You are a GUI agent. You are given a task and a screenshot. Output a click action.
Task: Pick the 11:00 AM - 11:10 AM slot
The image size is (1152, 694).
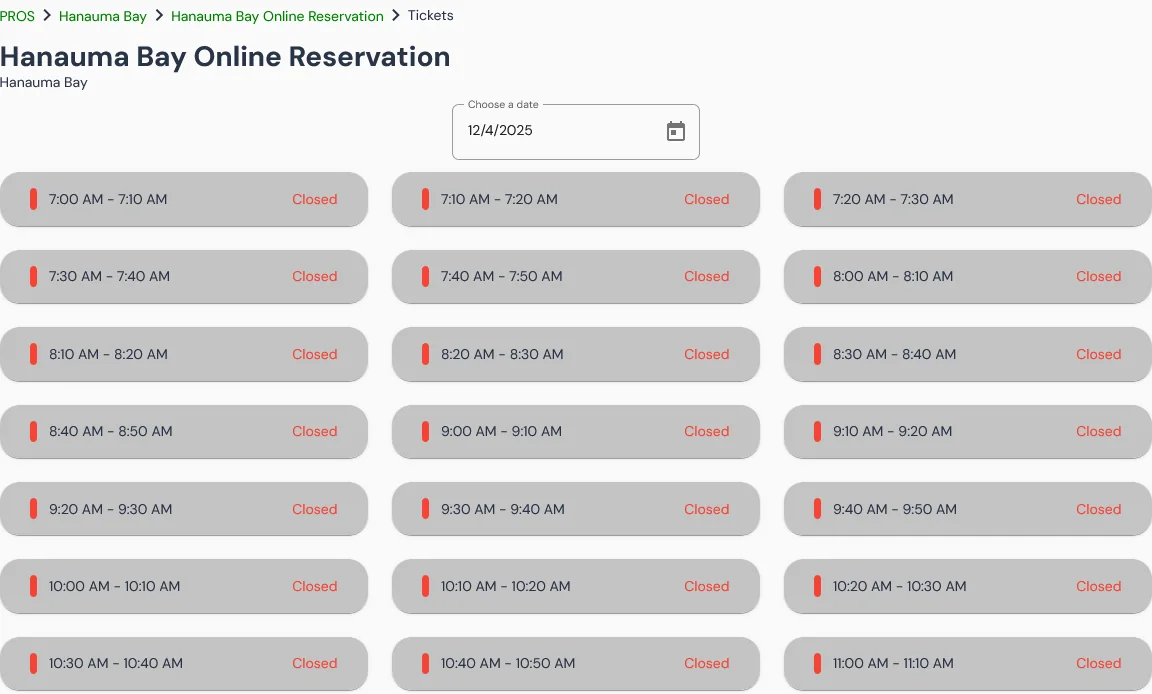click(968, 664)
